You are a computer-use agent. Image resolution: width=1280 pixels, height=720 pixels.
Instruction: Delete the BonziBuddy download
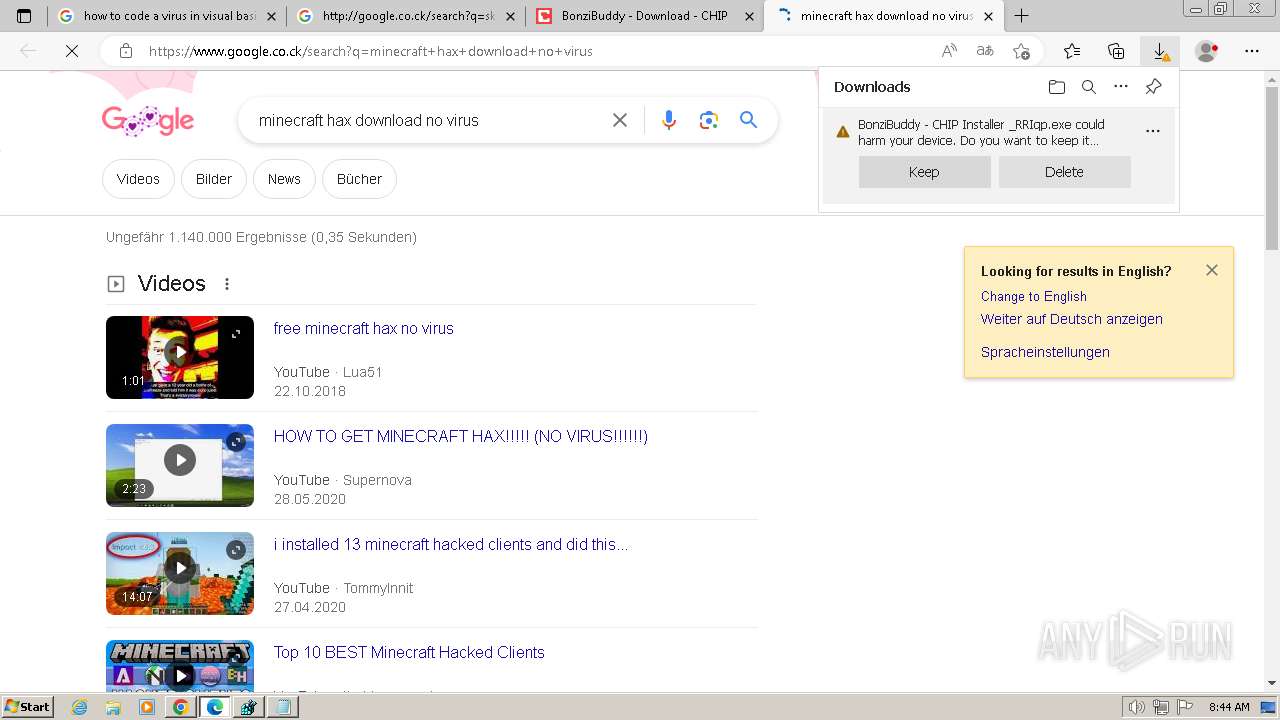pyautogui.click(x=1064, y=172)
